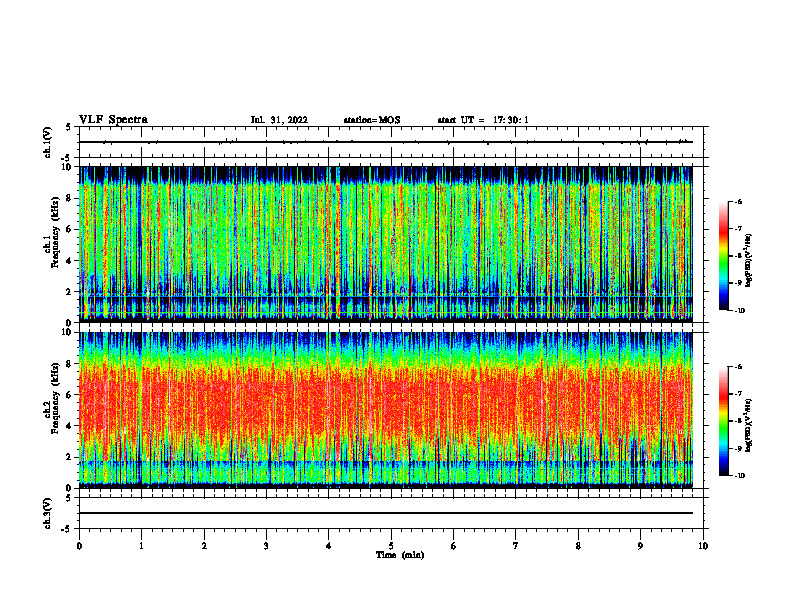Click time axis tick label "2"
Screen dimensions: 792x612
click(x=204, y=546)
